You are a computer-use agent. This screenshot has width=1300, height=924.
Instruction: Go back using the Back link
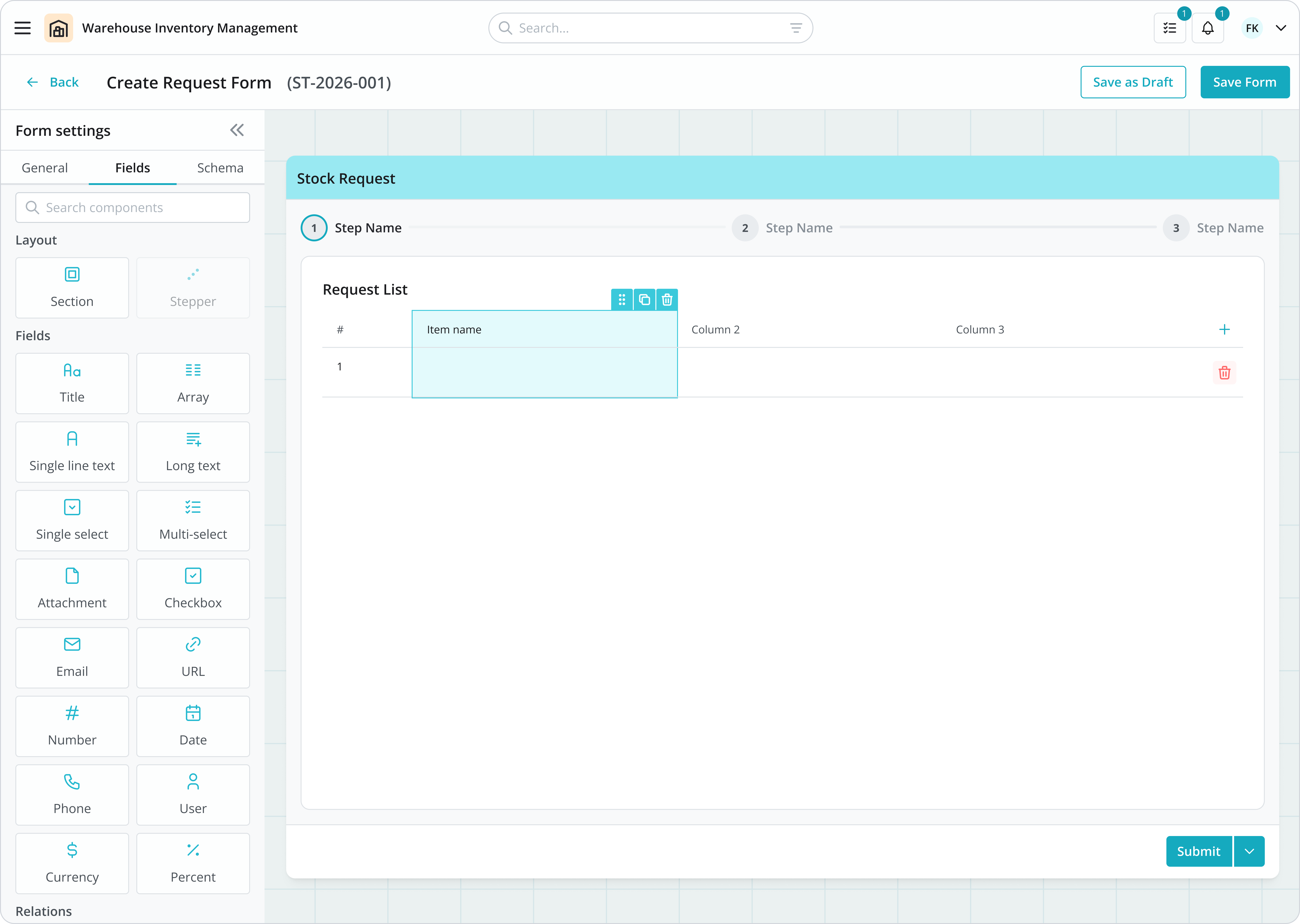click(53, 82)
